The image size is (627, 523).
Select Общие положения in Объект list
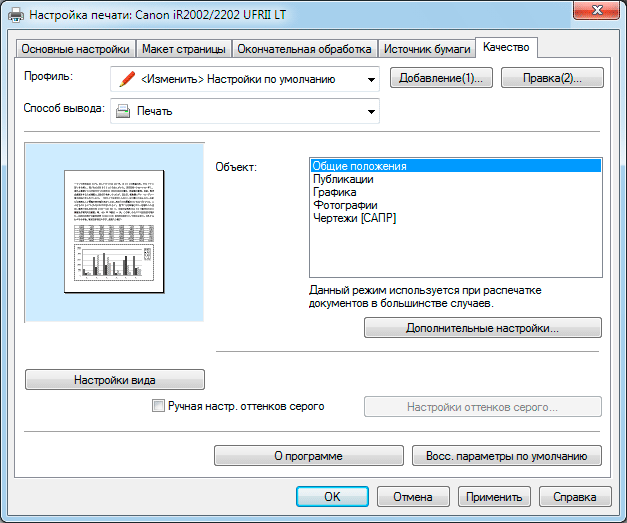[456, 166]
